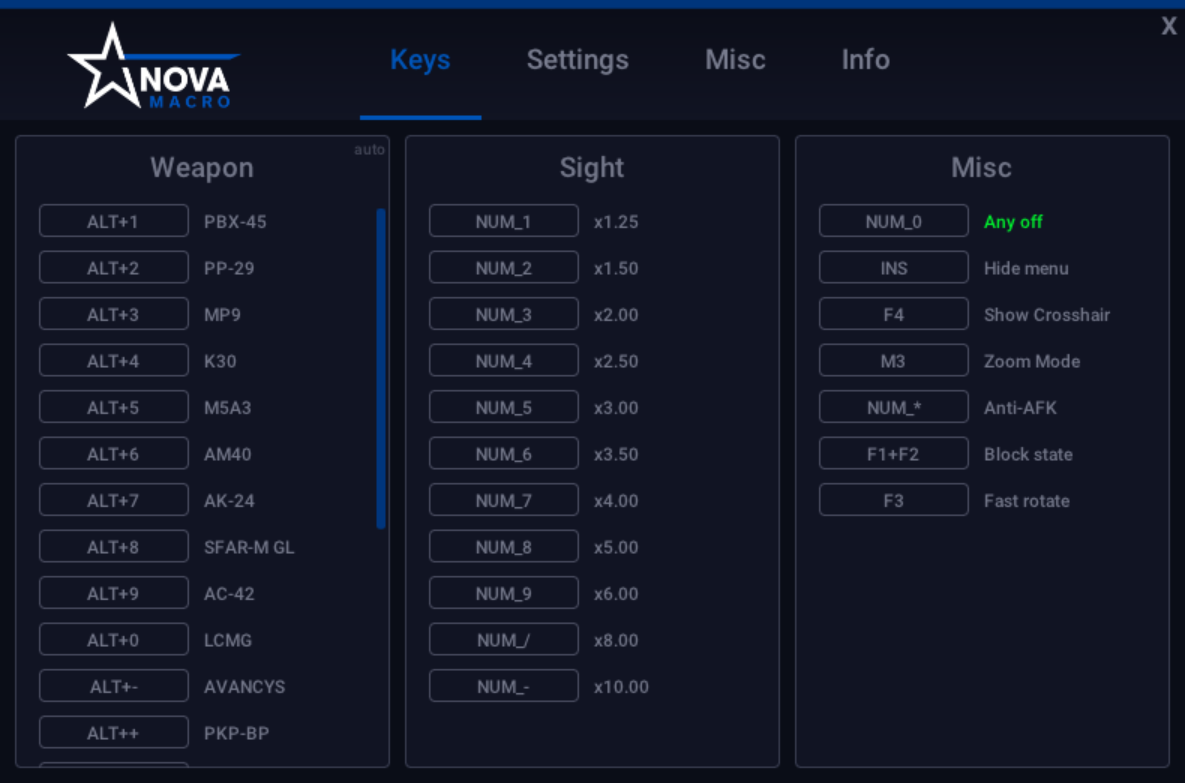
Task: Click the Misc panel heading
Action: pos(981,167)
